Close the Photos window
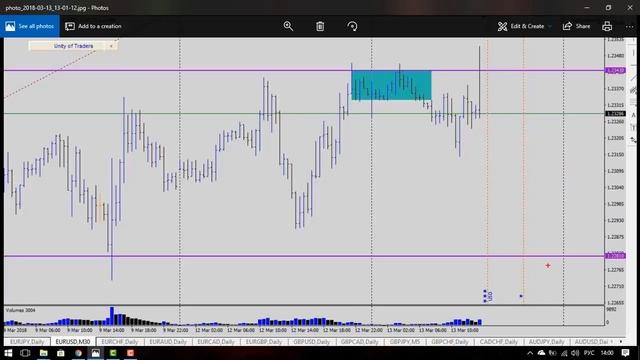The height and width of the screenshot is (360, 640). click(630, 8)
